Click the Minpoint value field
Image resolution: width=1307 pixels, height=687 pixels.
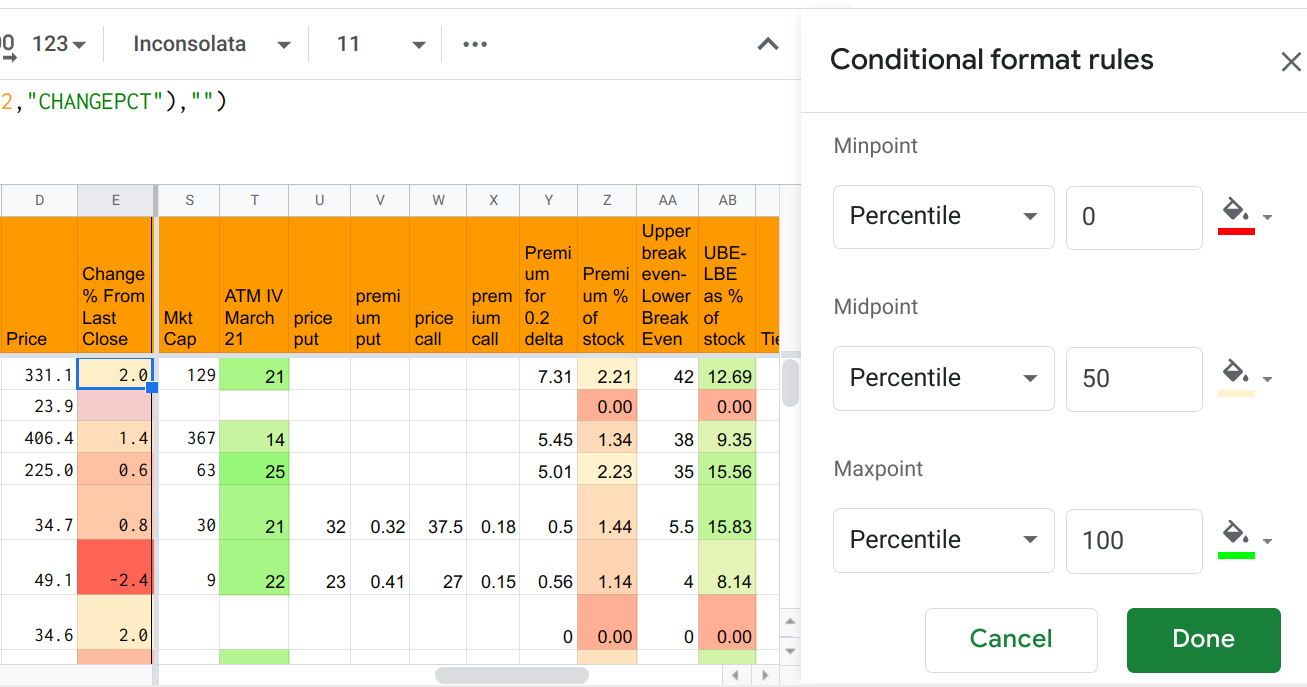point(1133,217)
